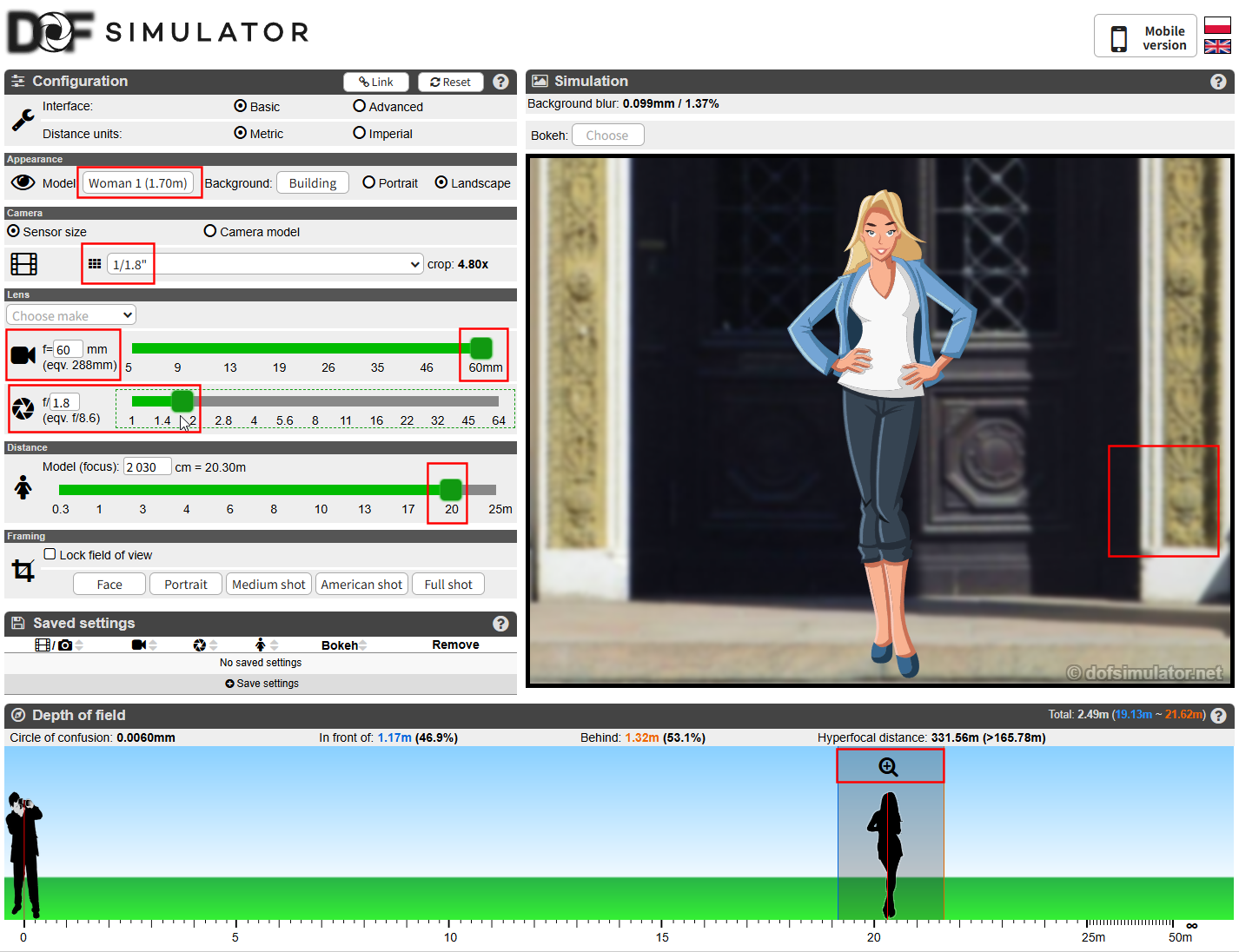1239x952 pixels.
Task: Click the aperture slider handle
Action: pos(182,401)
